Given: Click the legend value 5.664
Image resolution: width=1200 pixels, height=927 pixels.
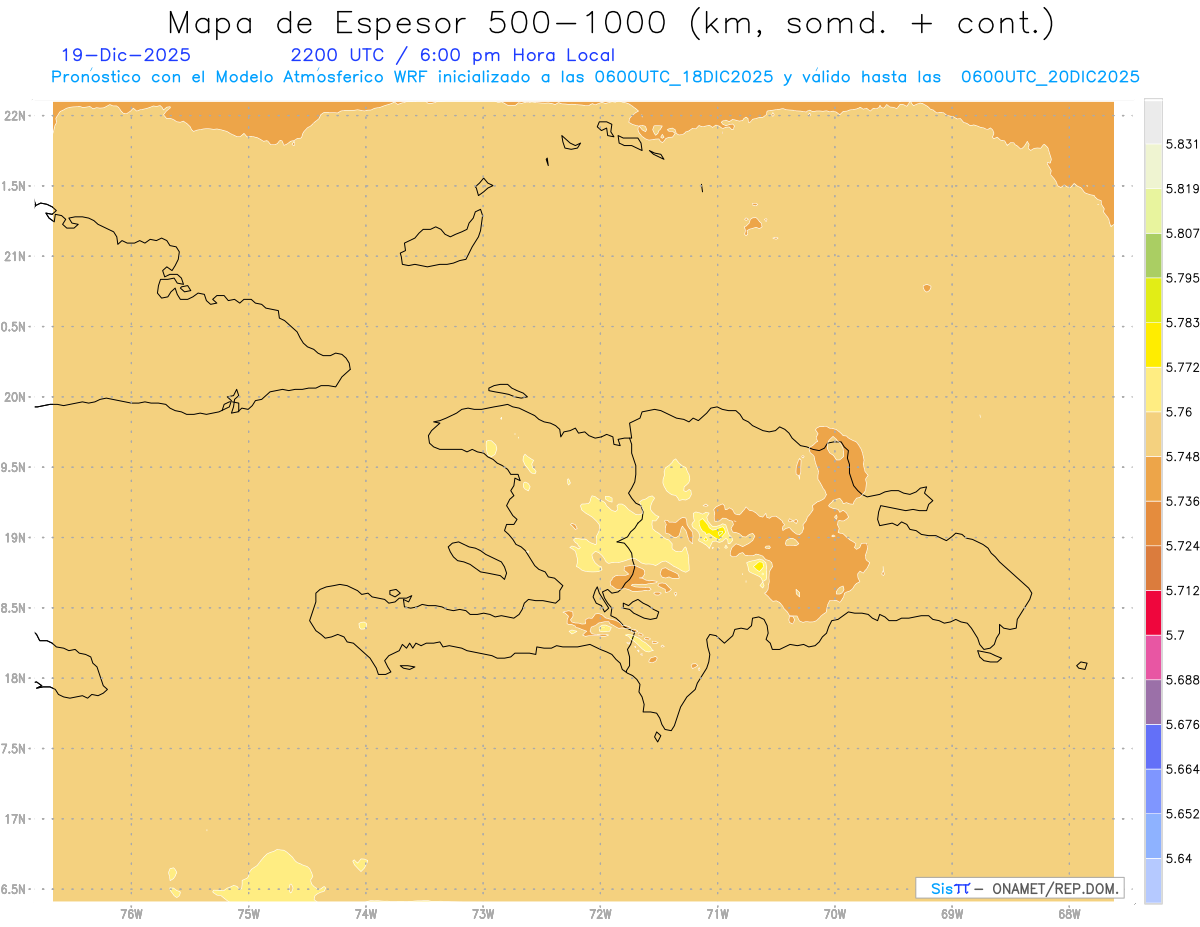Looking at the screenshot, I should point(1182,769).
